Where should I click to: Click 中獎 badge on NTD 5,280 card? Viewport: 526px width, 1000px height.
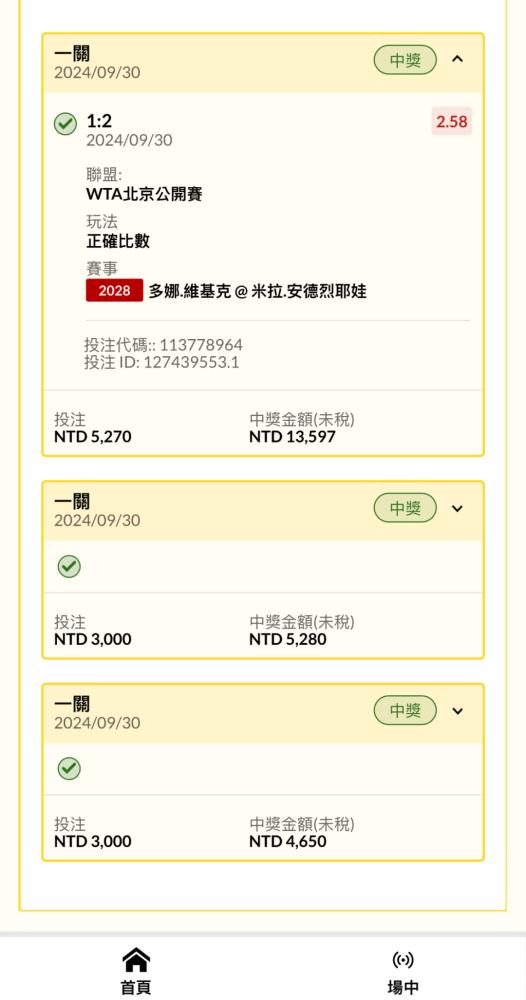coord(405,508)
